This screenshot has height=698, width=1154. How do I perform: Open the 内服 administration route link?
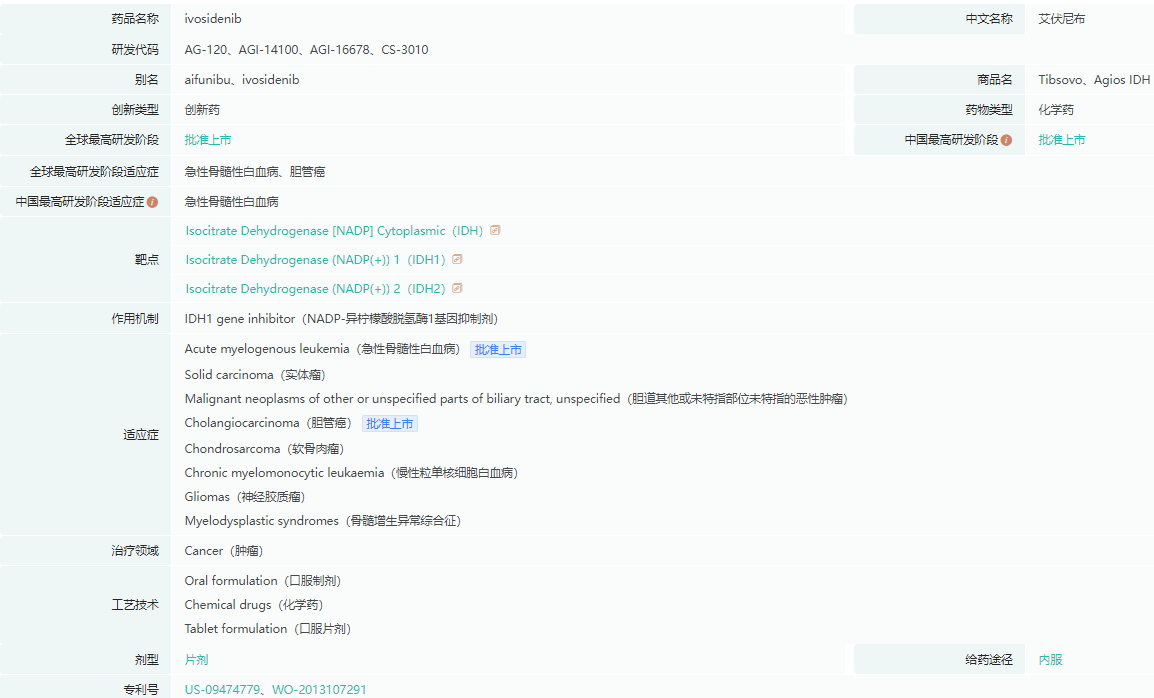click(x=1050, y=660)
